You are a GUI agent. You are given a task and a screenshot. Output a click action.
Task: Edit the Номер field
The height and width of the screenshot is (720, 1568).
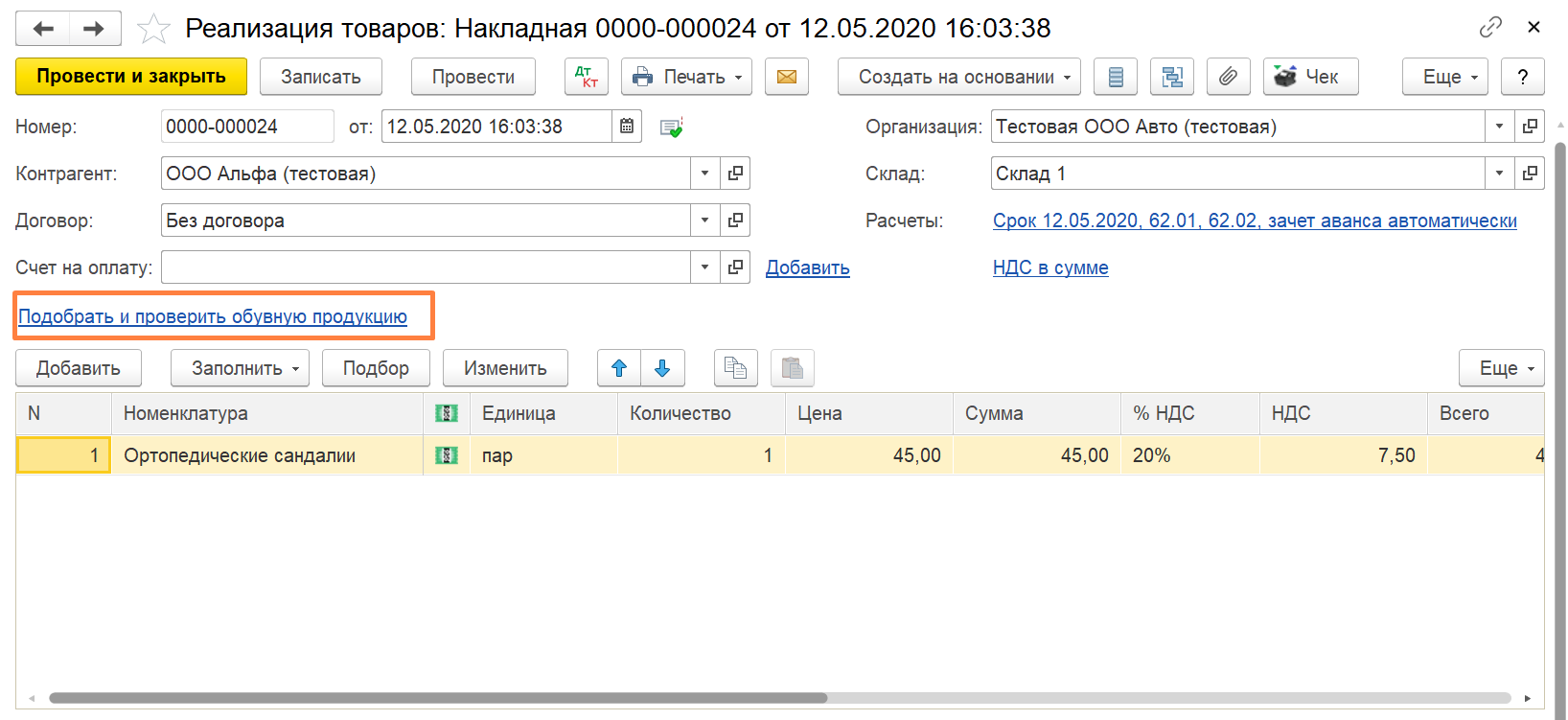pyautogui.click(x=247, y=127)
